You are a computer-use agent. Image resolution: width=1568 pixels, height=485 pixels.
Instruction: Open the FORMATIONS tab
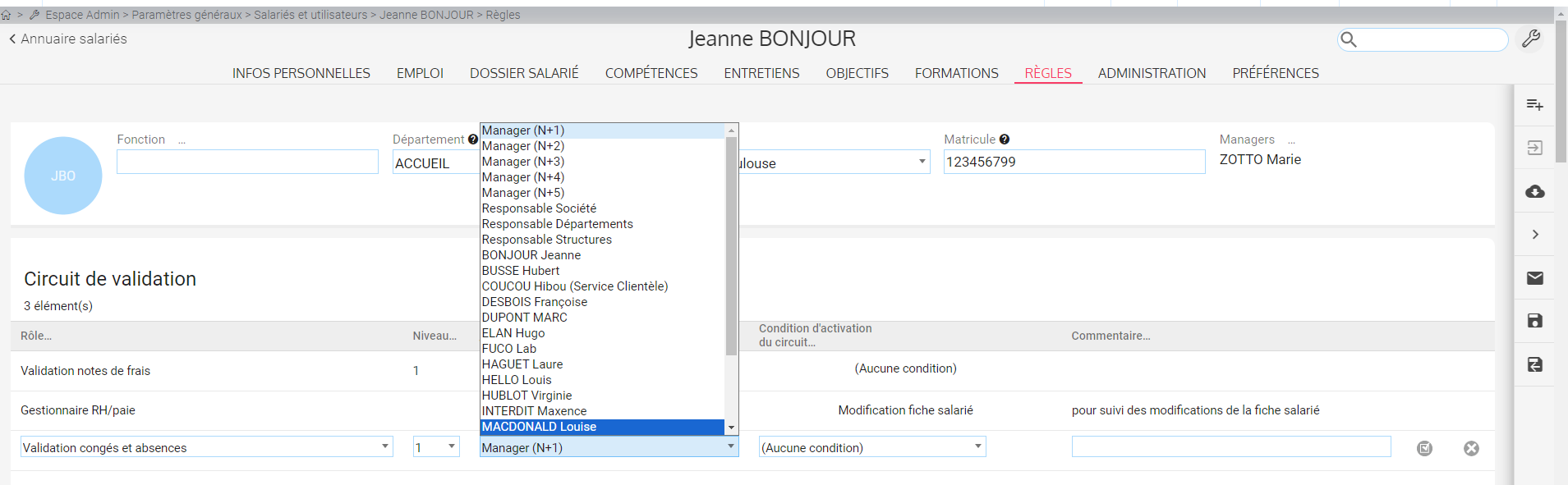pyautogui.click(x=956, y=73)
